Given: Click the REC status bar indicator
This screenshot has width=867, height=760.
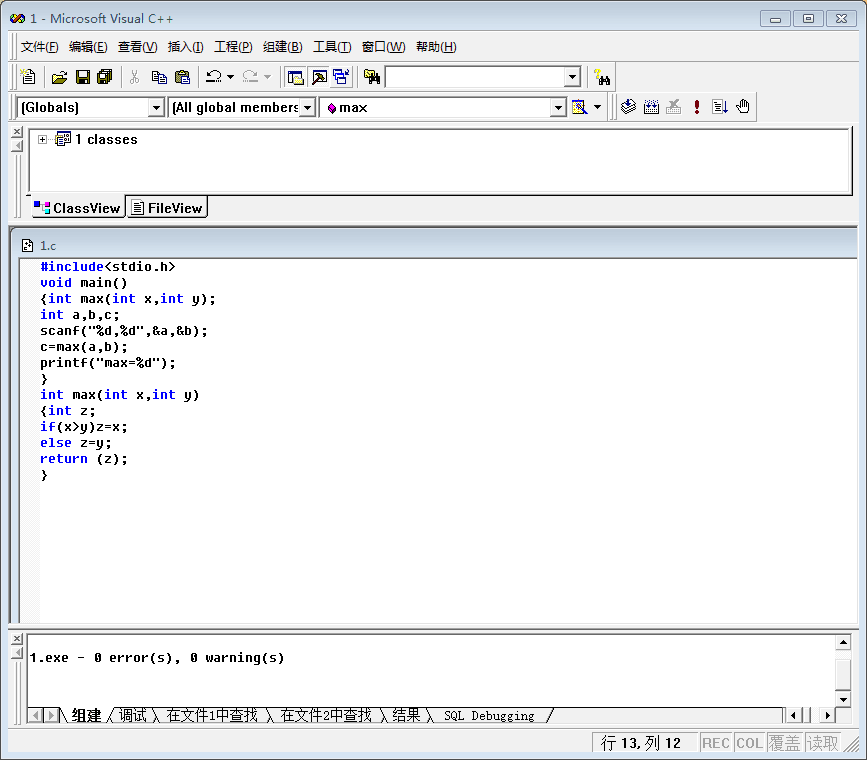Looking at the screenshot, I should click(715, 743).
